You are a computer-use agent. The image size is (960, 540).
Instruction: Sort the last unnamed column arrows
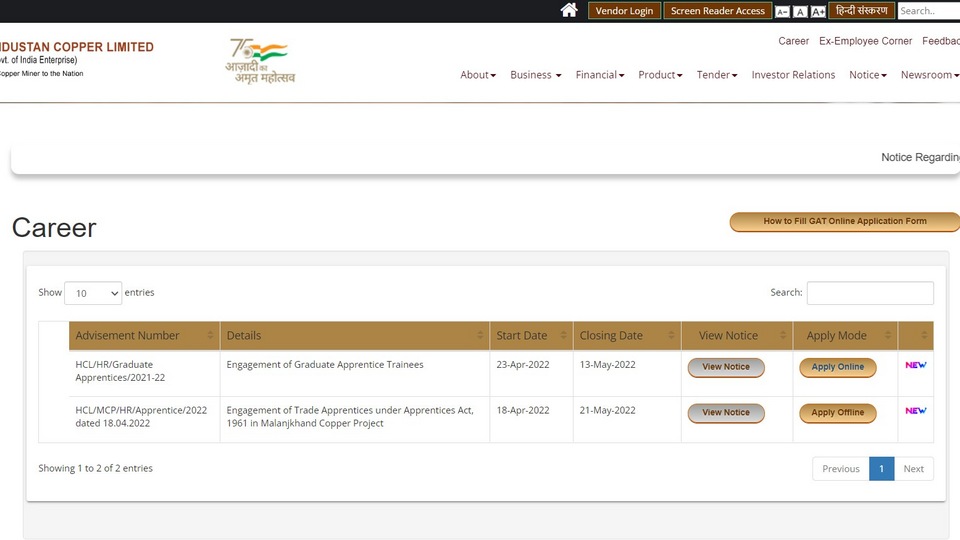tap(924, 335)
